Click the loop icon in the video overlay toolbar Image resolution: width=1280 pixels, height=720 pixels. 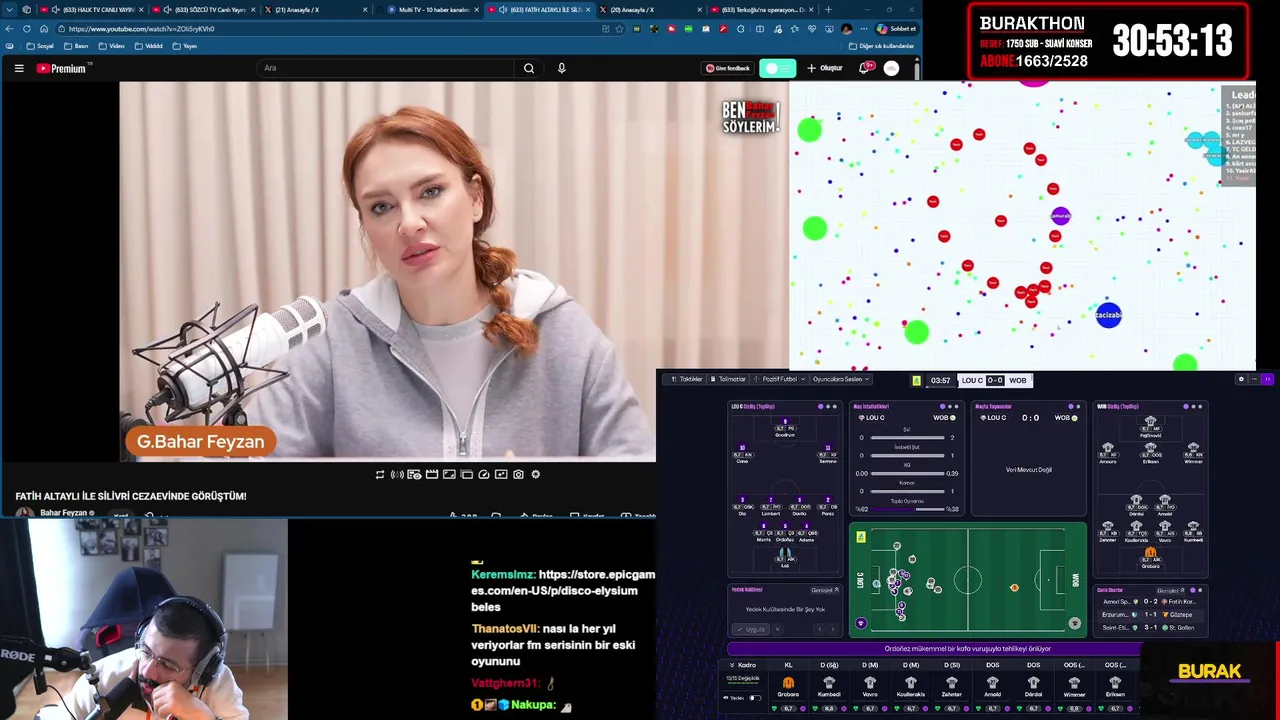[380, 474]
